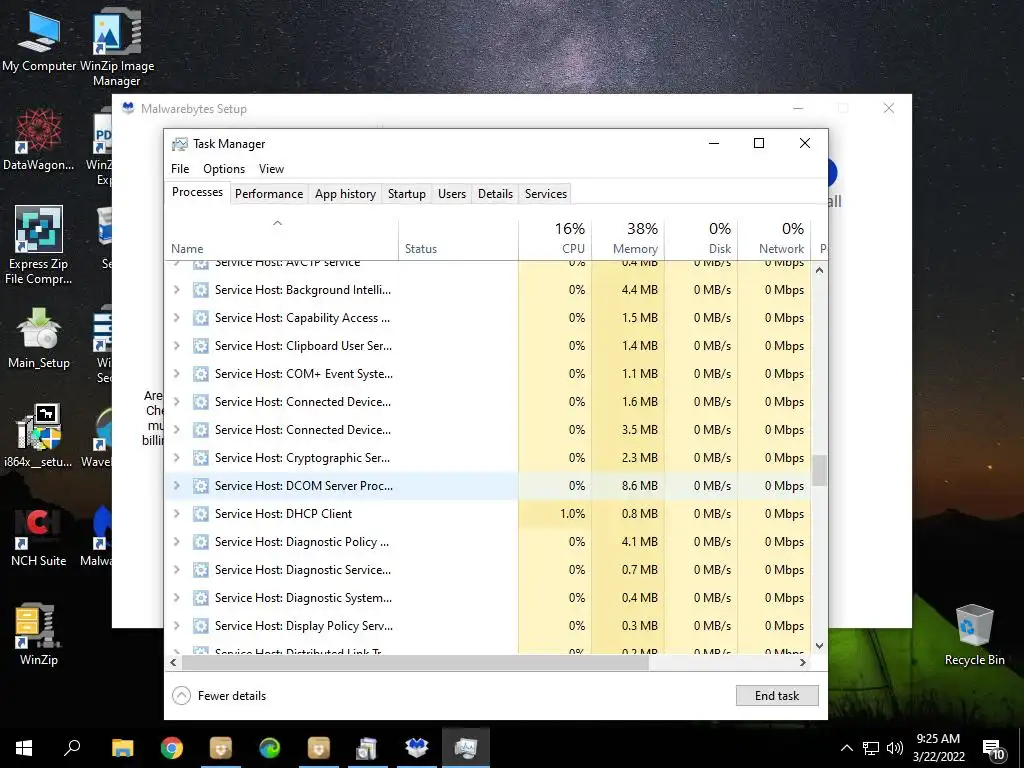Click gear icon of DCOM Server Proc row
This screenshot has width=1024, height=768.
[x=200, y=486]
